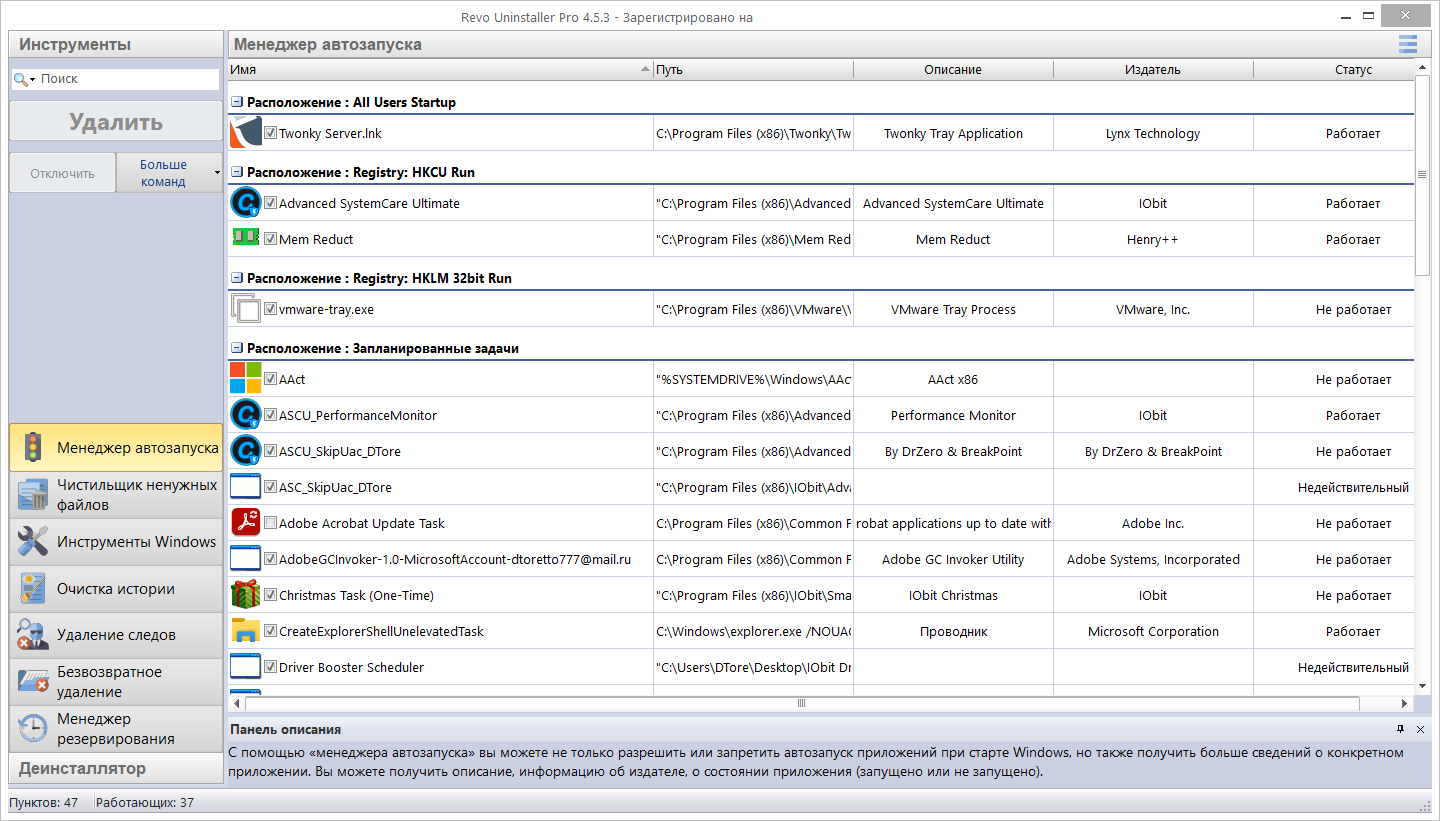Image resolution: width=1440 pixels, height=821 pixels.
Task: Collapse Registry: HKCU Run group
Action: [x=237, y=172]
